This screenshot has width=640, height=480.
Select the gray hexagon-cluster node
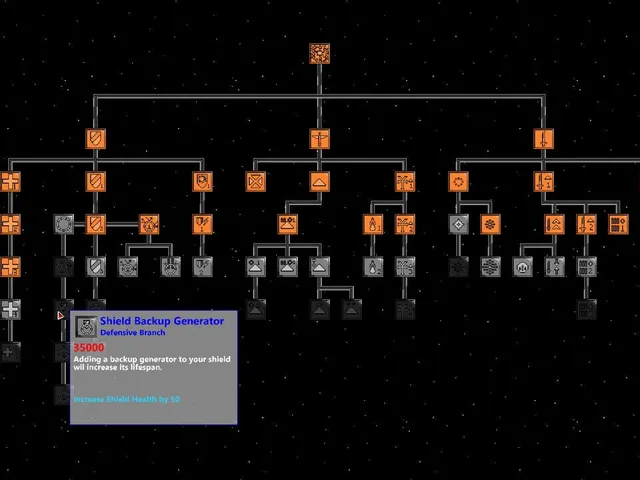490,267
